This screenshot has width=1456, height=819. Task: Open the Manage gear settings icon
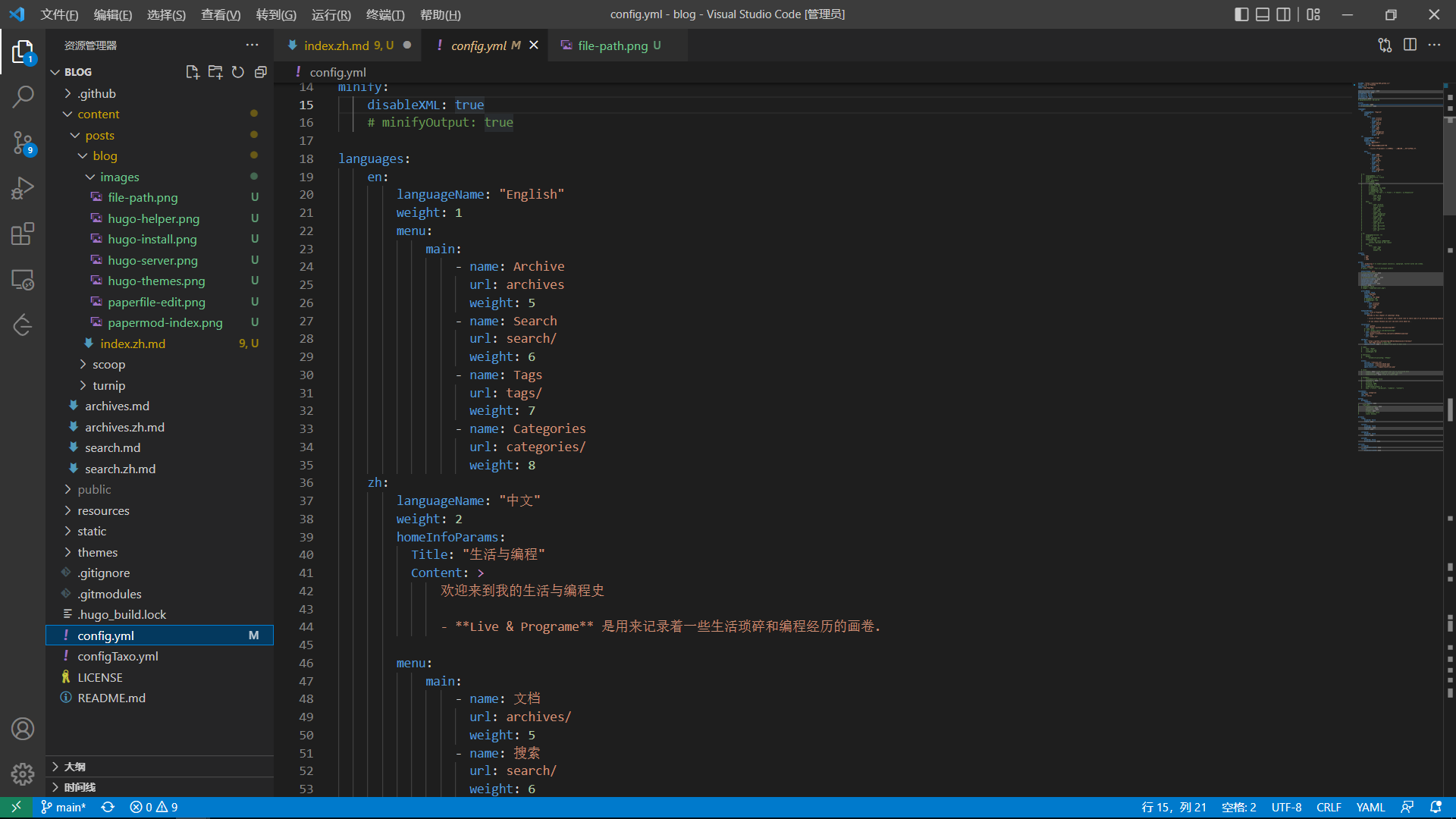[23, 773]
